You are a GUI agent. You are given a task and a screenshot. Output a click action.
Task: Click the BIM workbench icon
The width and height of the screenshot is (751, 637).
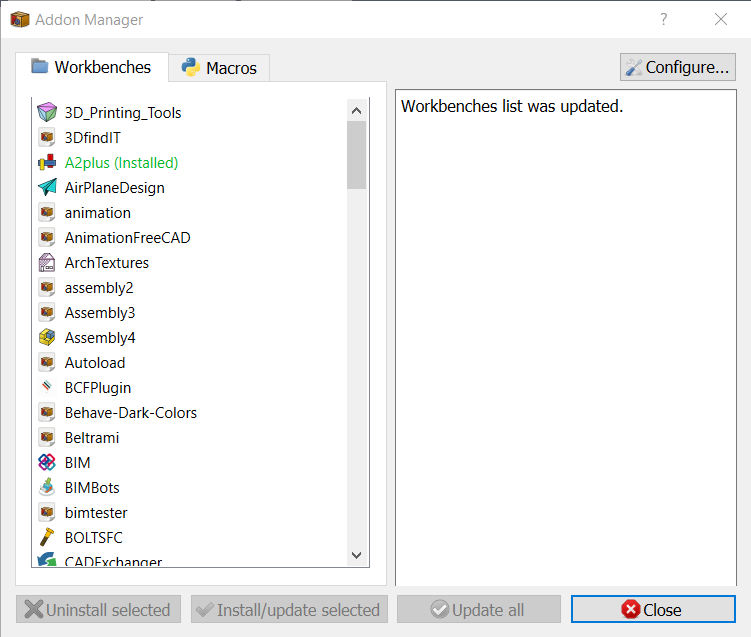[47, 462]
